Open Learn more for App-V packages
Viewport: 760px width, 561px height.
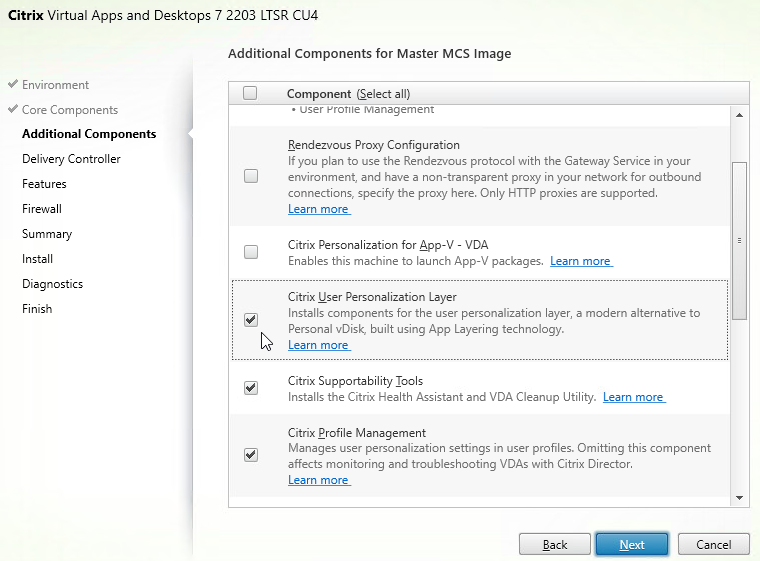pos(581,261)
